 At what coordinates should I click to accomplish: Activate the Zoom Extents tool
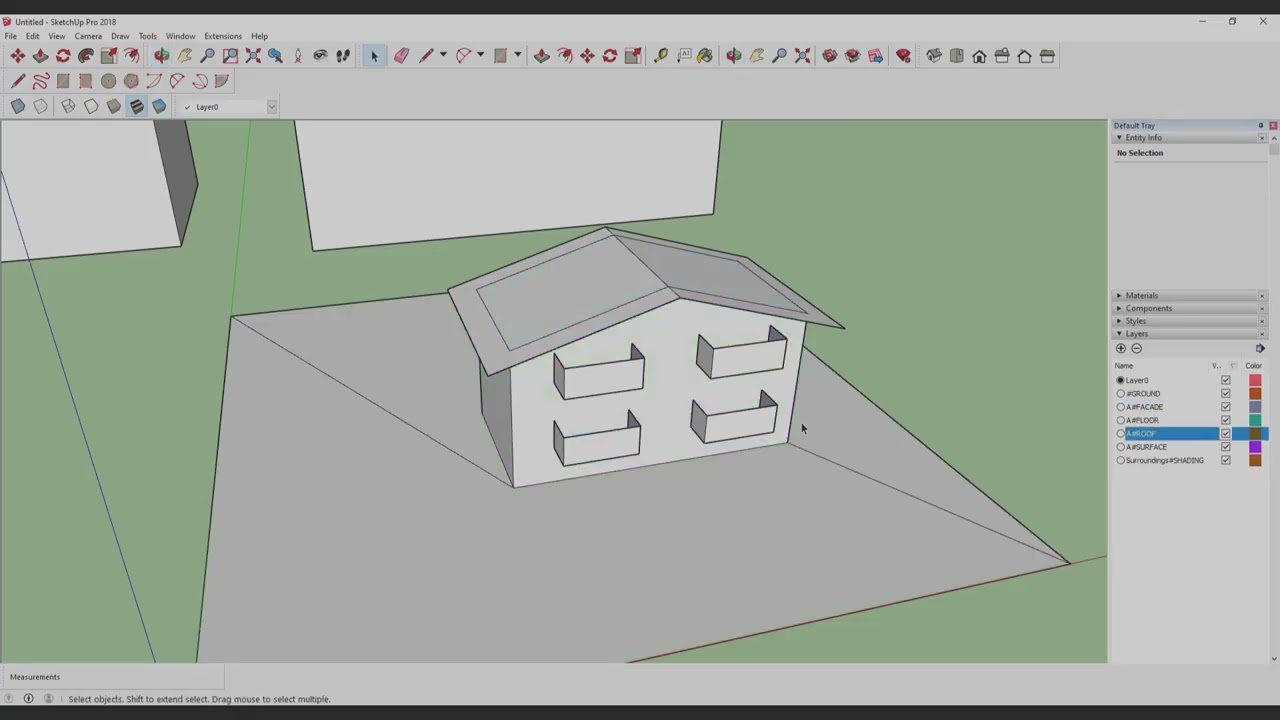click(253, 56)
